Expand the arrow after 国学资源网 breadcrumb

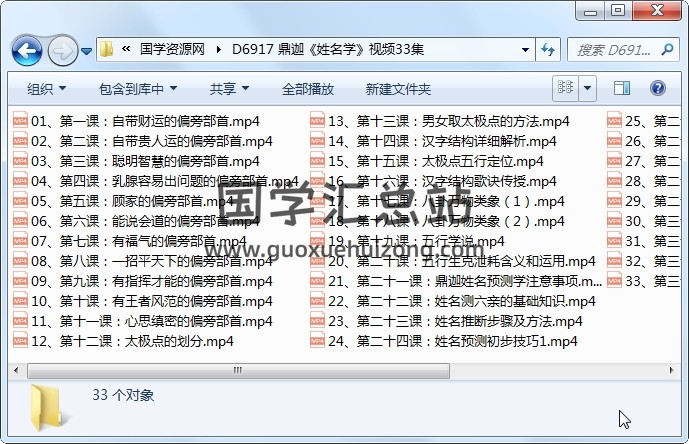(x=218, y=50)
